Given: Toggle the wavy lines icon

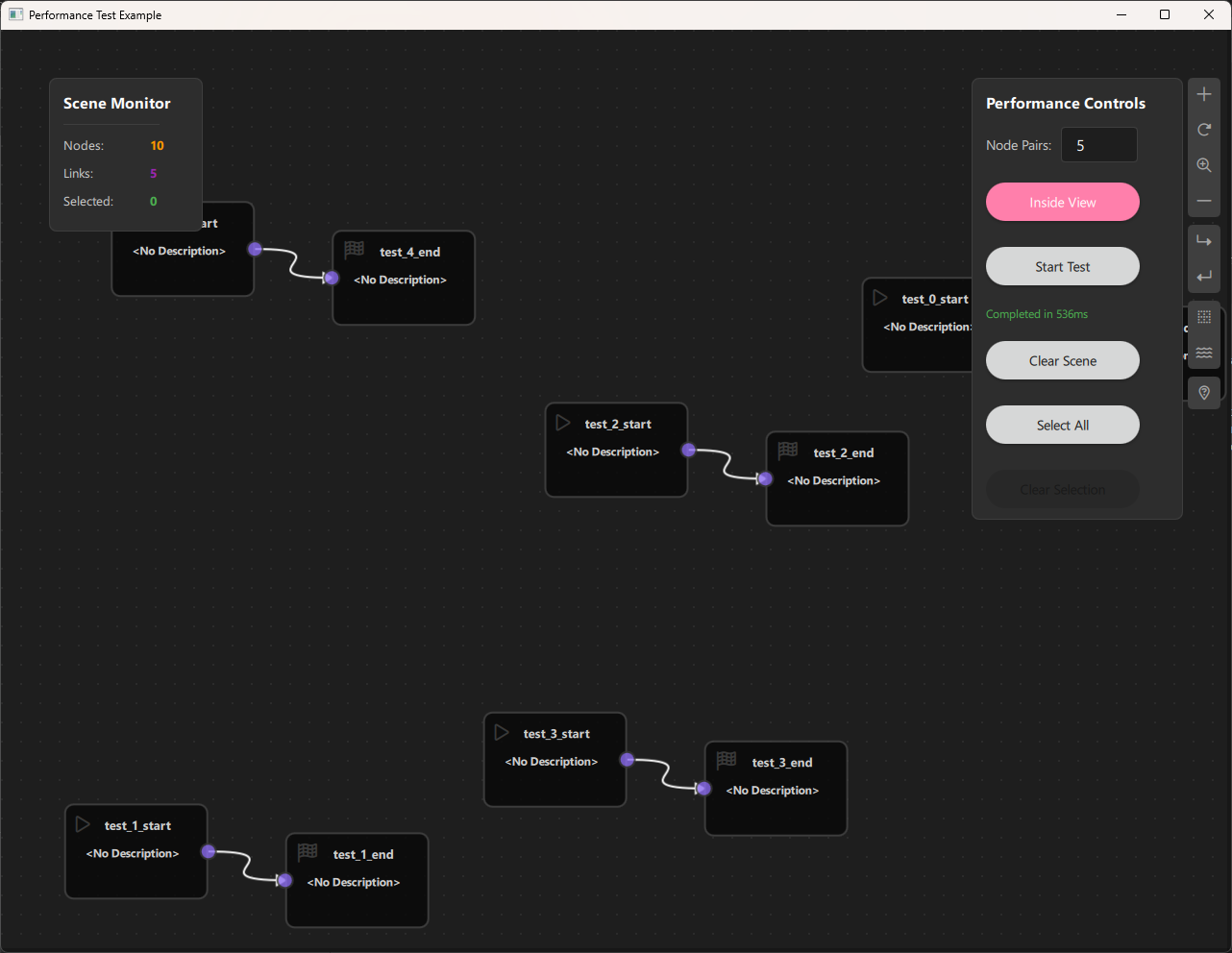Looking at the screenshot, I should [1203, 353].
